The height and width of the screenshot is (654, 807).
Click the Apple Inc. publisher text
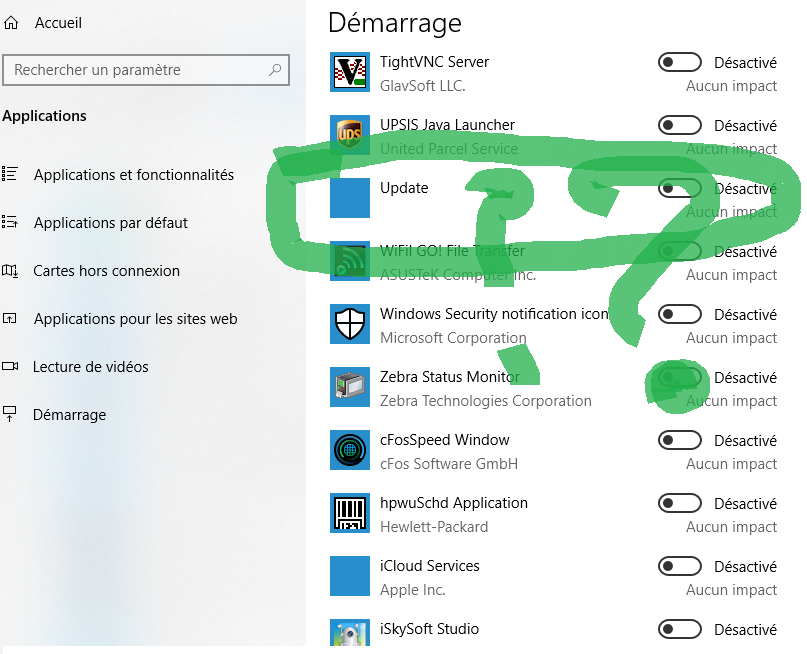(413, 590)
